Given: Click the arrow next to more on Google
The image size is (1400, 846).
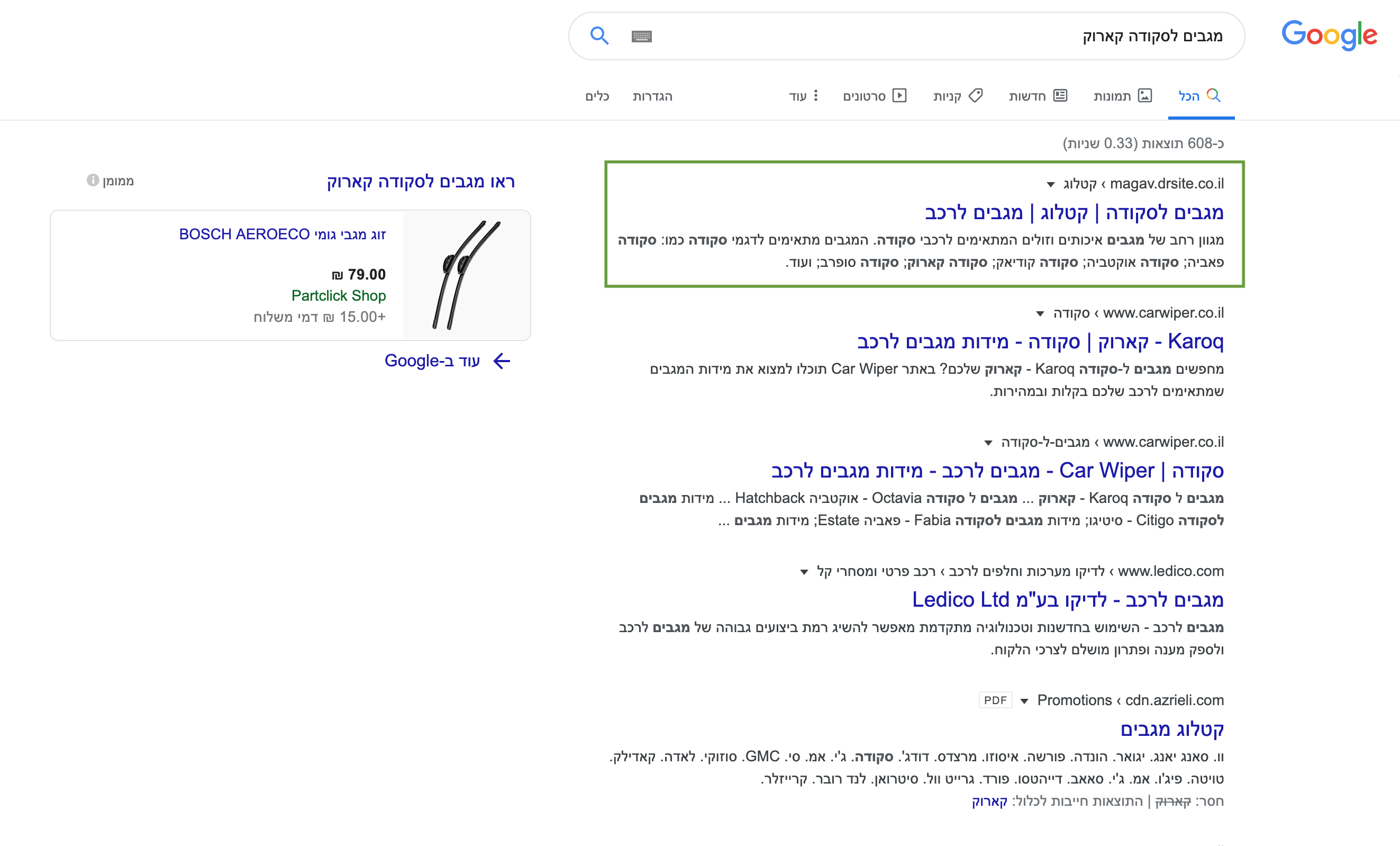Looking at the screenshot, I should pos(502,361).
